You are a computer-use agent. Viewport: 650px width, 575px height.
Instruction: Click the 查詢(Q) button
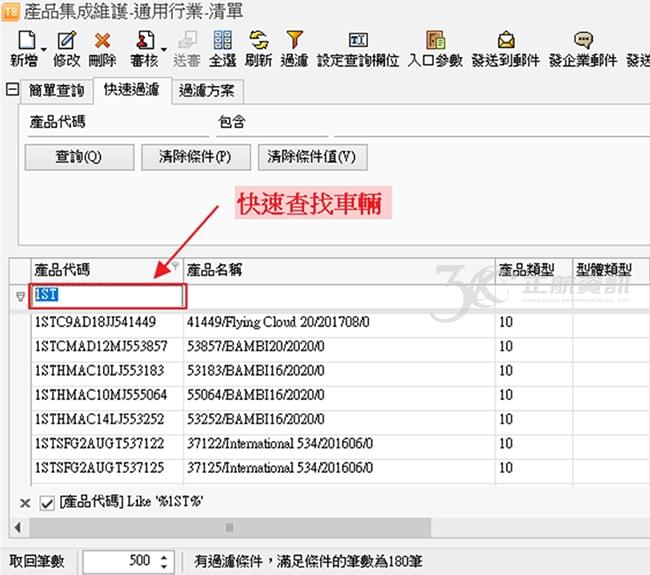tap(79, 157)
